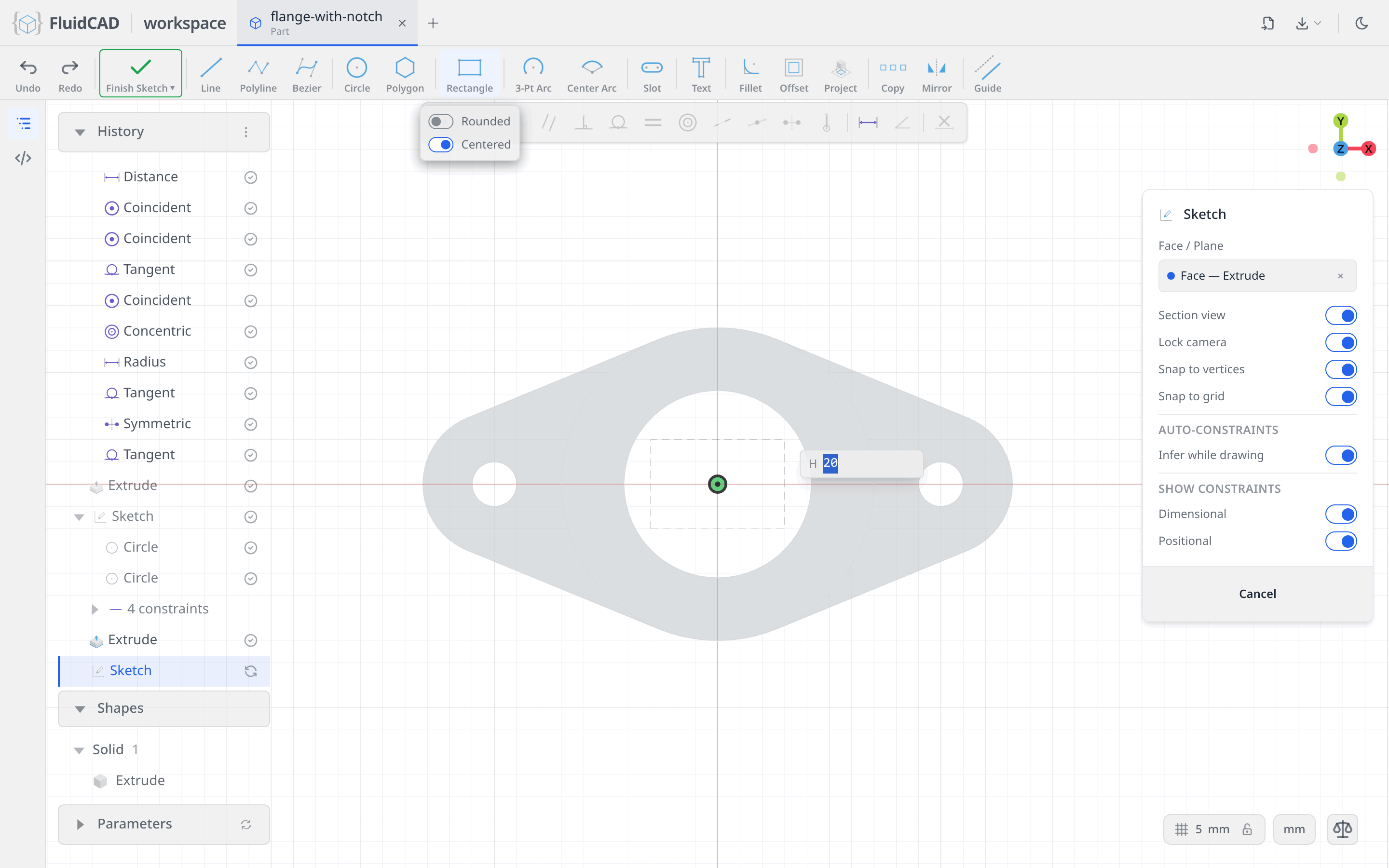Choose the Slot tool
1389x868 pixels.
tap(652, 75)
